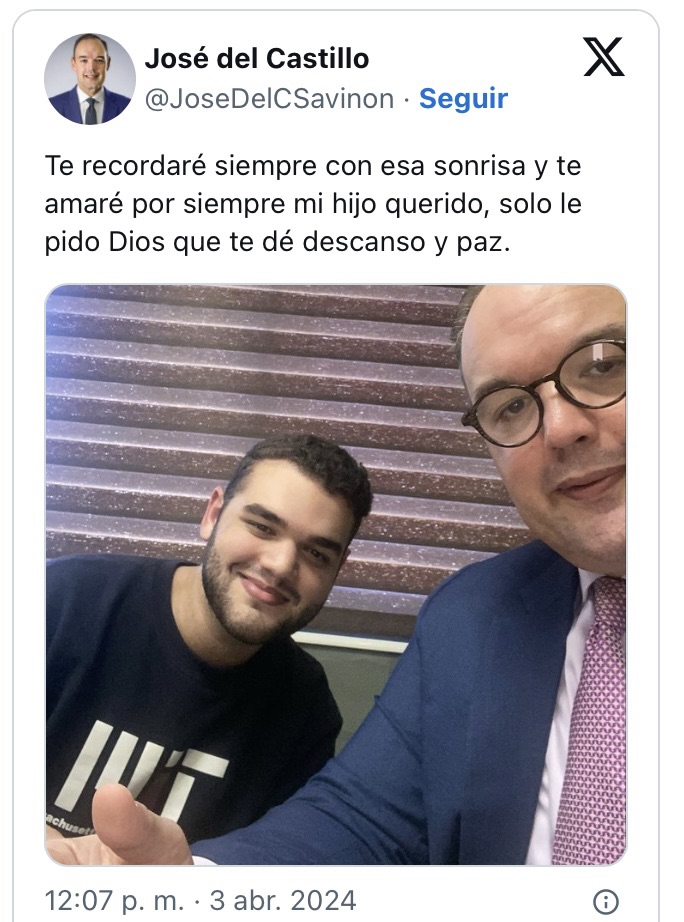
Task: Open the X logo link
Action: click(x=604, y=56)
